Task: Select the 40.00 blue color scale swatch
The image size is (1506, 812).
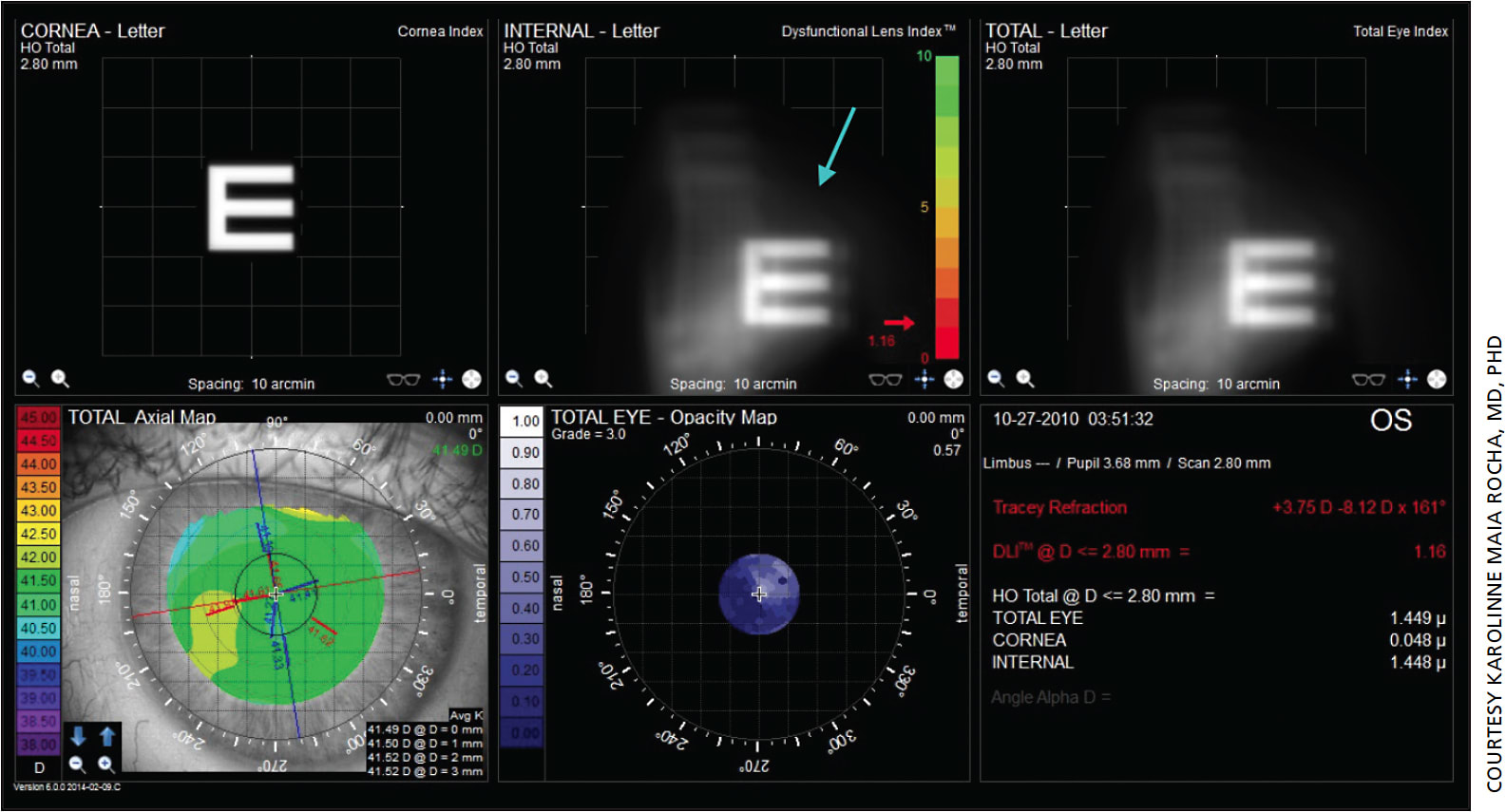Action: pyautogui.click(x=38, y=651)
